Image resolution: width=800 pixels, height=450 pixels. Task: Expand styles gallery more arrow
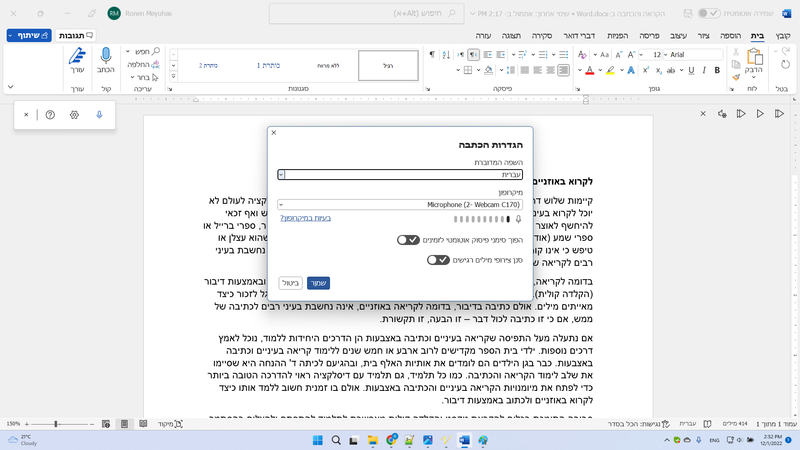(173, 77)
